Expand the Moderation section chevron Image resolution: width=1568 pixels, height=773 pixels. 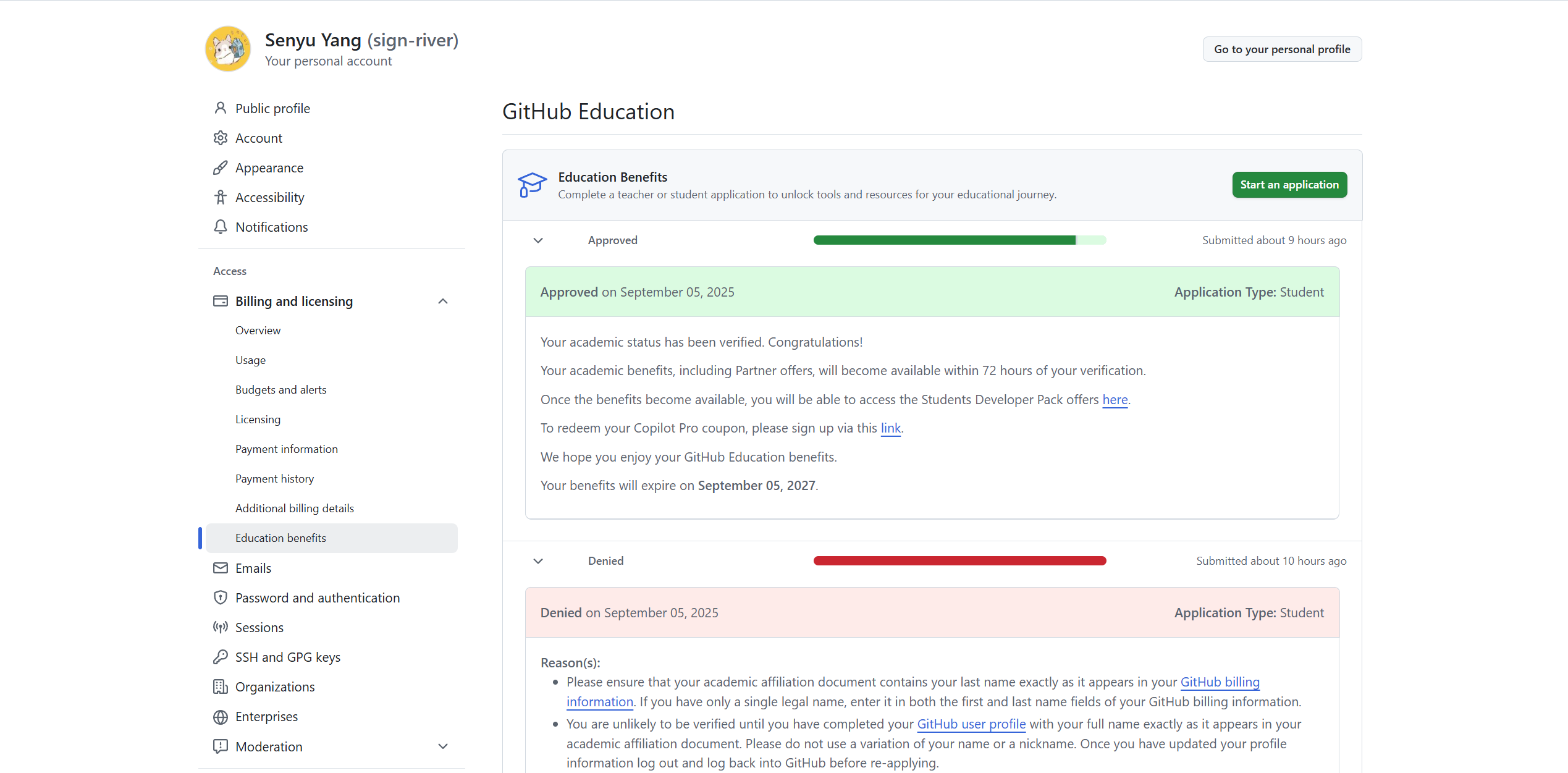(x=443, y=746)
